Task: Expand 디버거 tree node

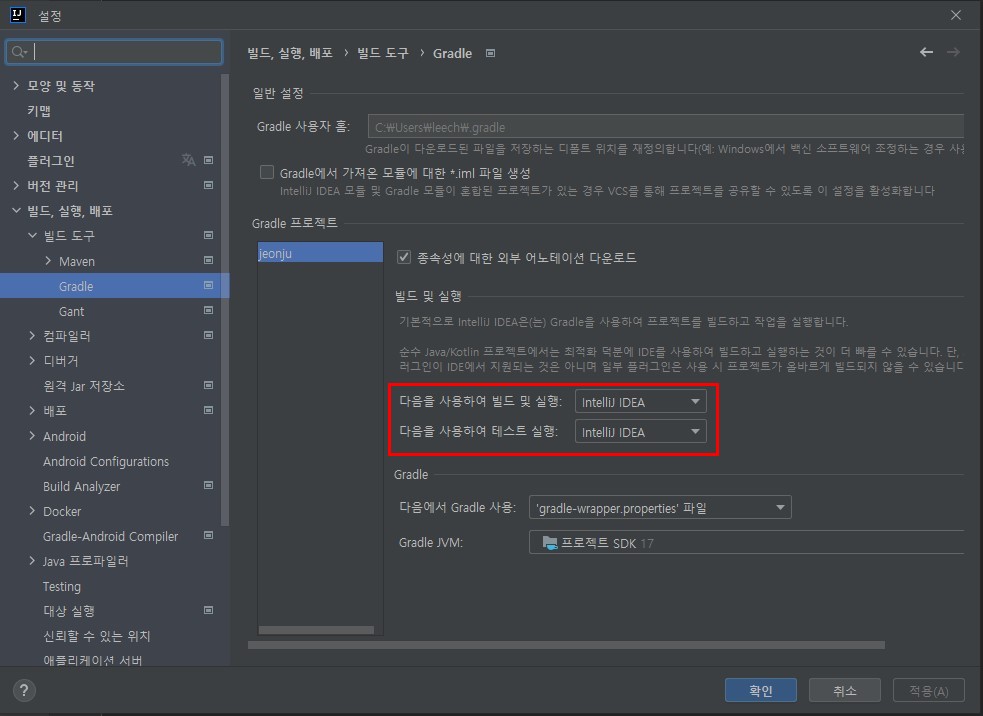Action: click(x=33, y=361)
